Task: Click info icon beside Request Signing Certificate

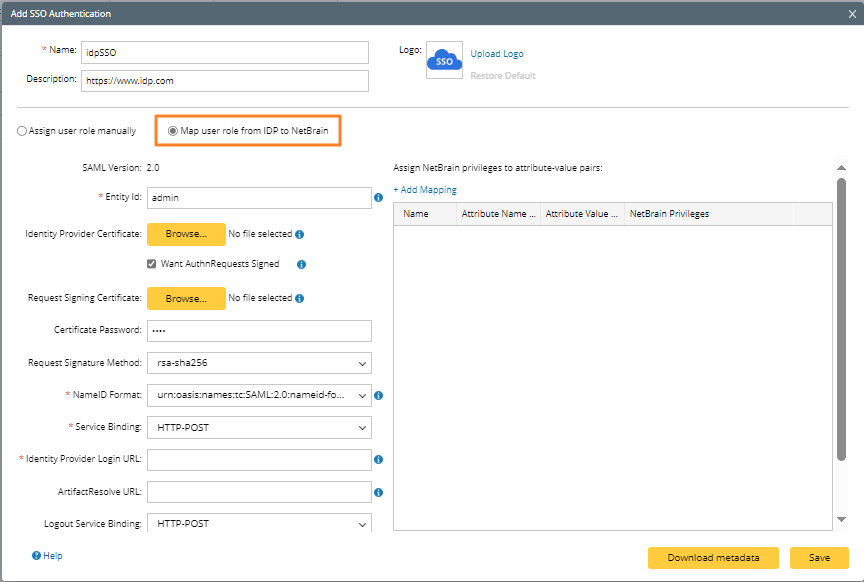Action: (x=300, y=298)
